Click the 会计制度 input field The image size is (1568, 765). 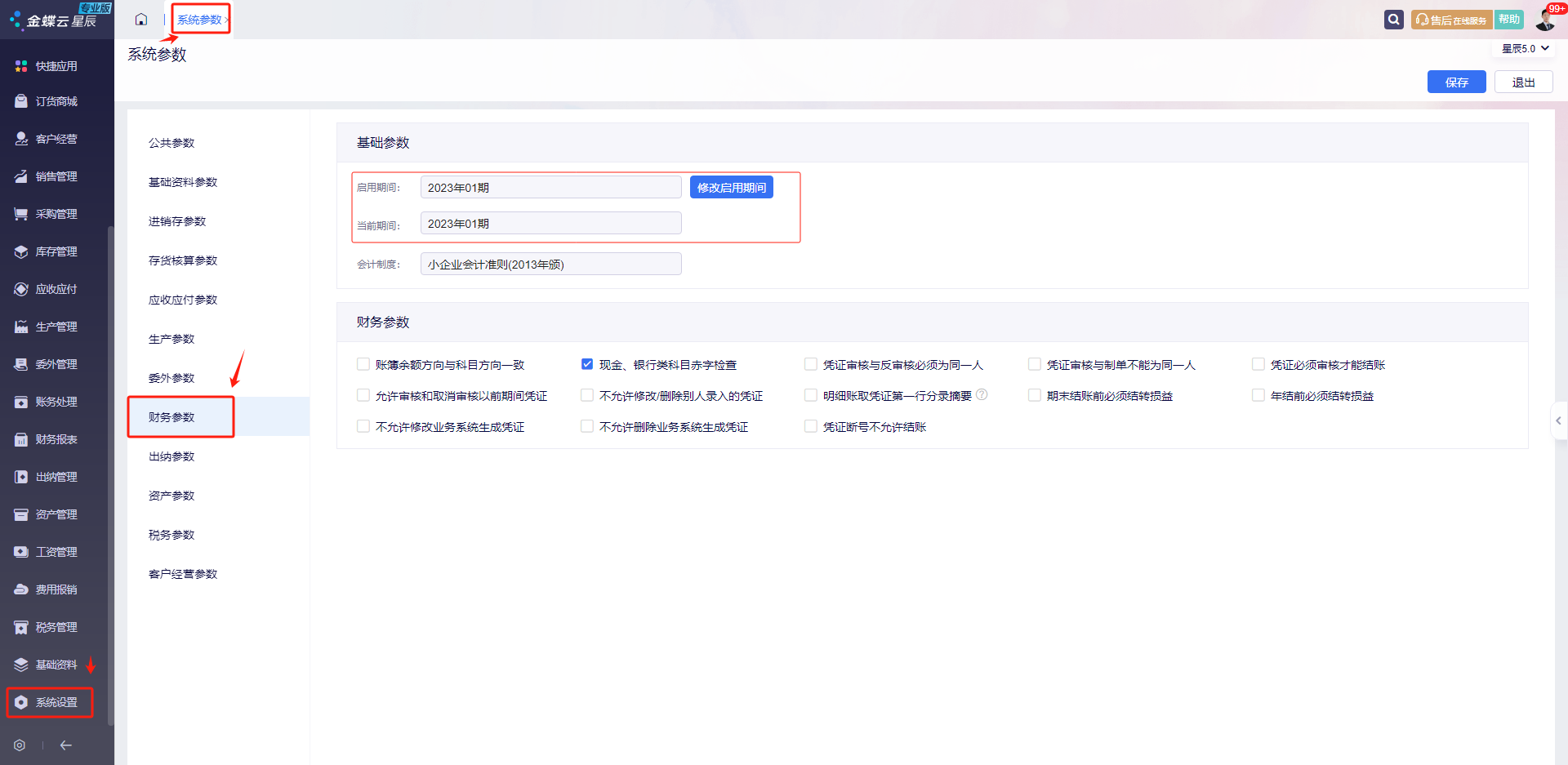[x=551, y=264]
